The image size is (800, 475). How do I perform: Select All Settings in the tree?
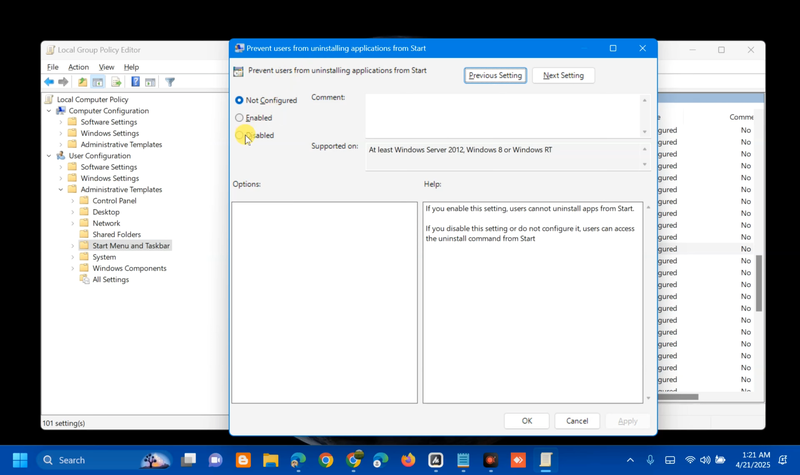pyautogui.click(x=111, y=279)
